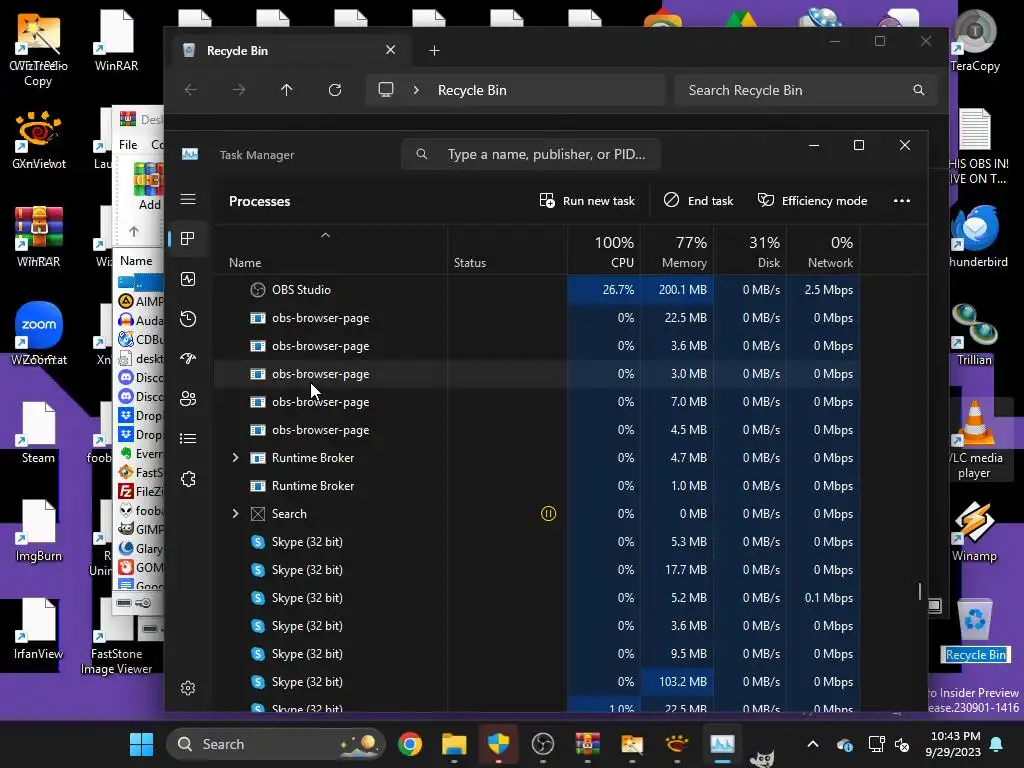Collapse sort arrow above Name column
Viewport: 1024px width, 768px height.
[x=325, y=235]
